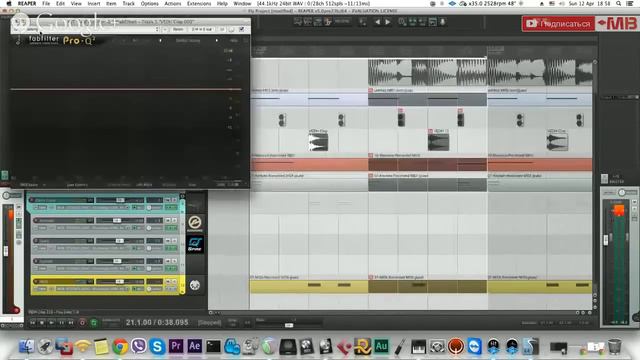Viewport: 640px width, 360px height.
Task: Click previous preset arrow in Pro-Q header
Action: pos(160,40)
